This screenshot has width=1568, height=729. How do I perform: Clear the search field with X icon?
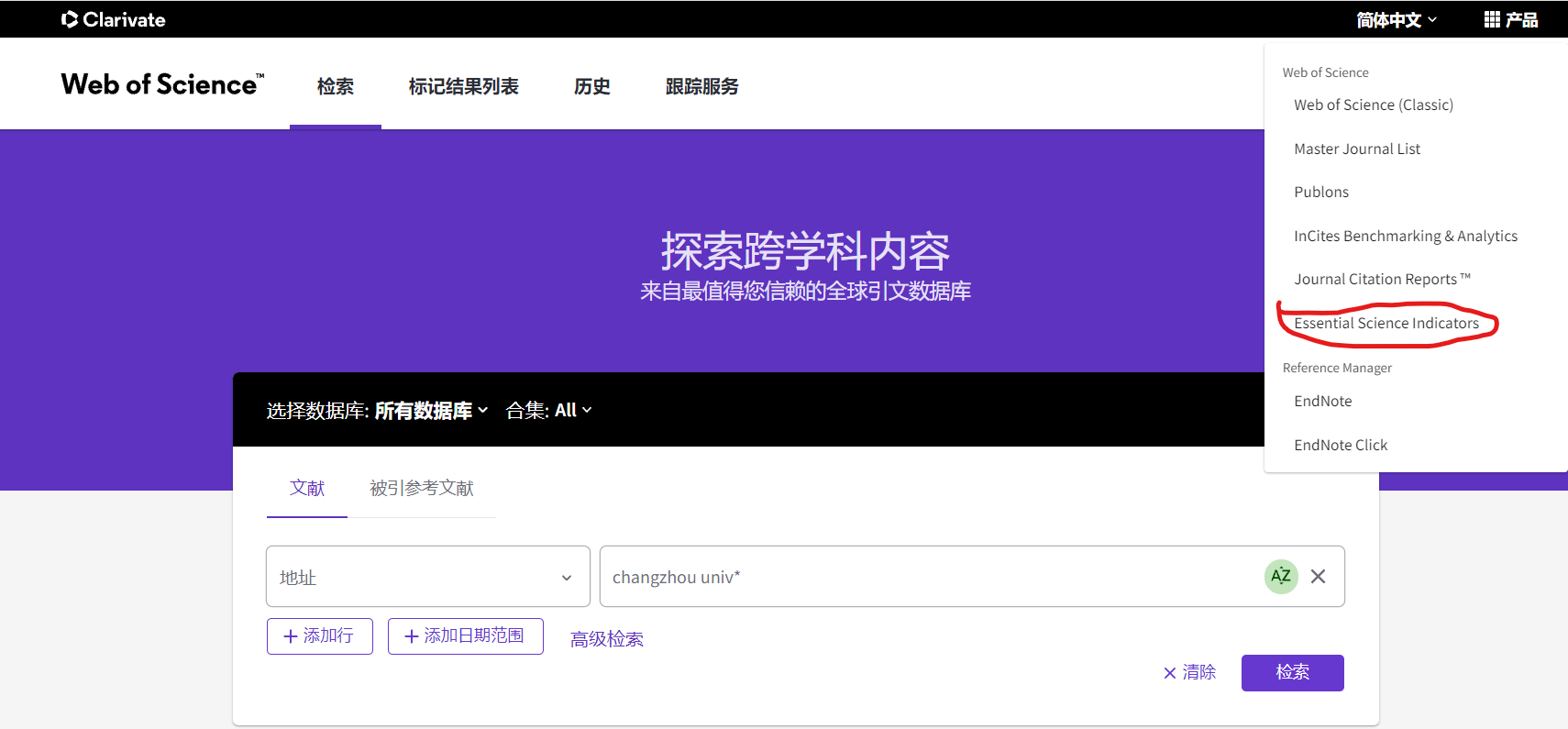pos(1318,577)
